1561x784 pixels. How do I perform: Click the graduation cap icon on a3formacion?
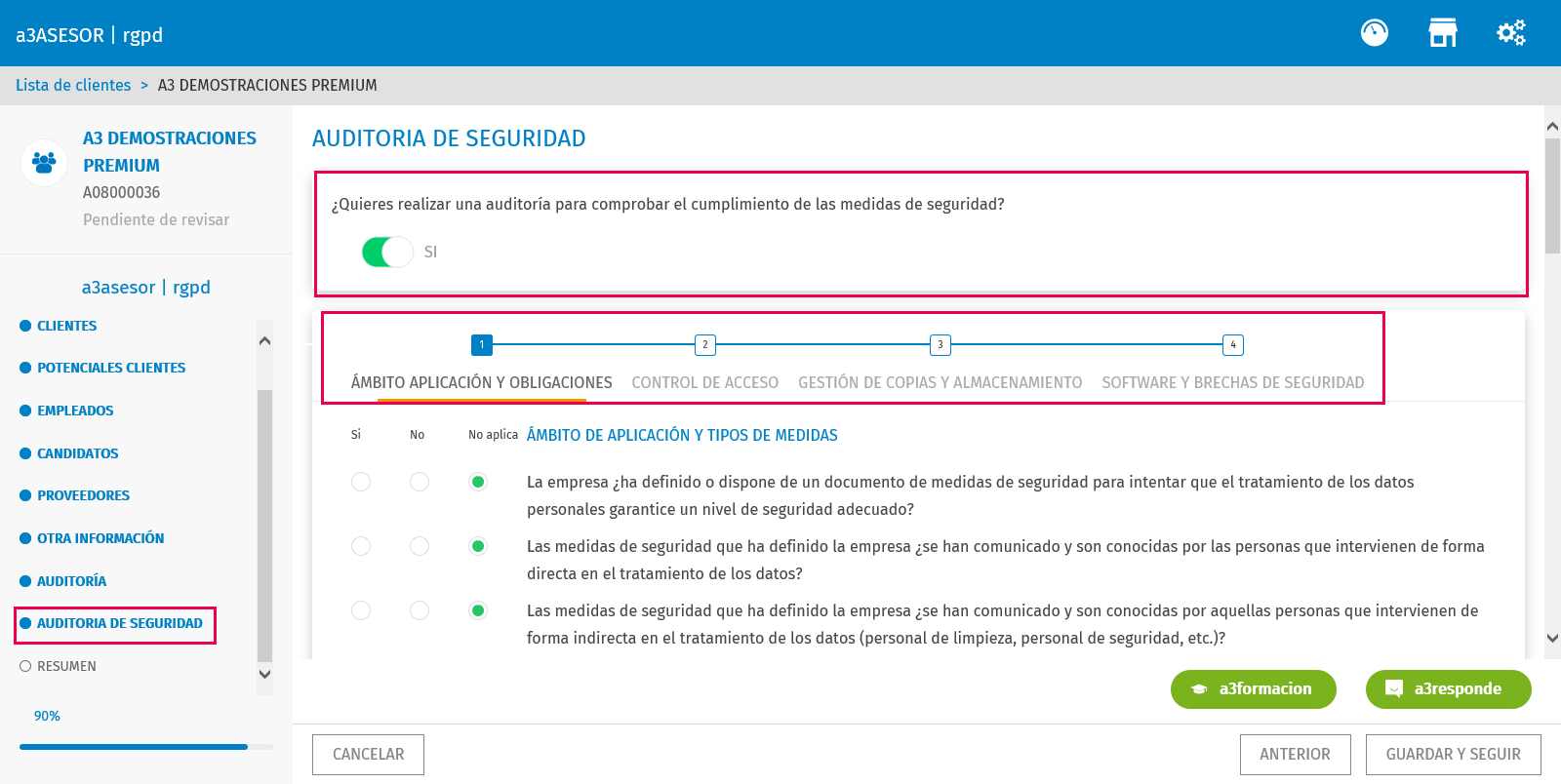point(1199,689)
